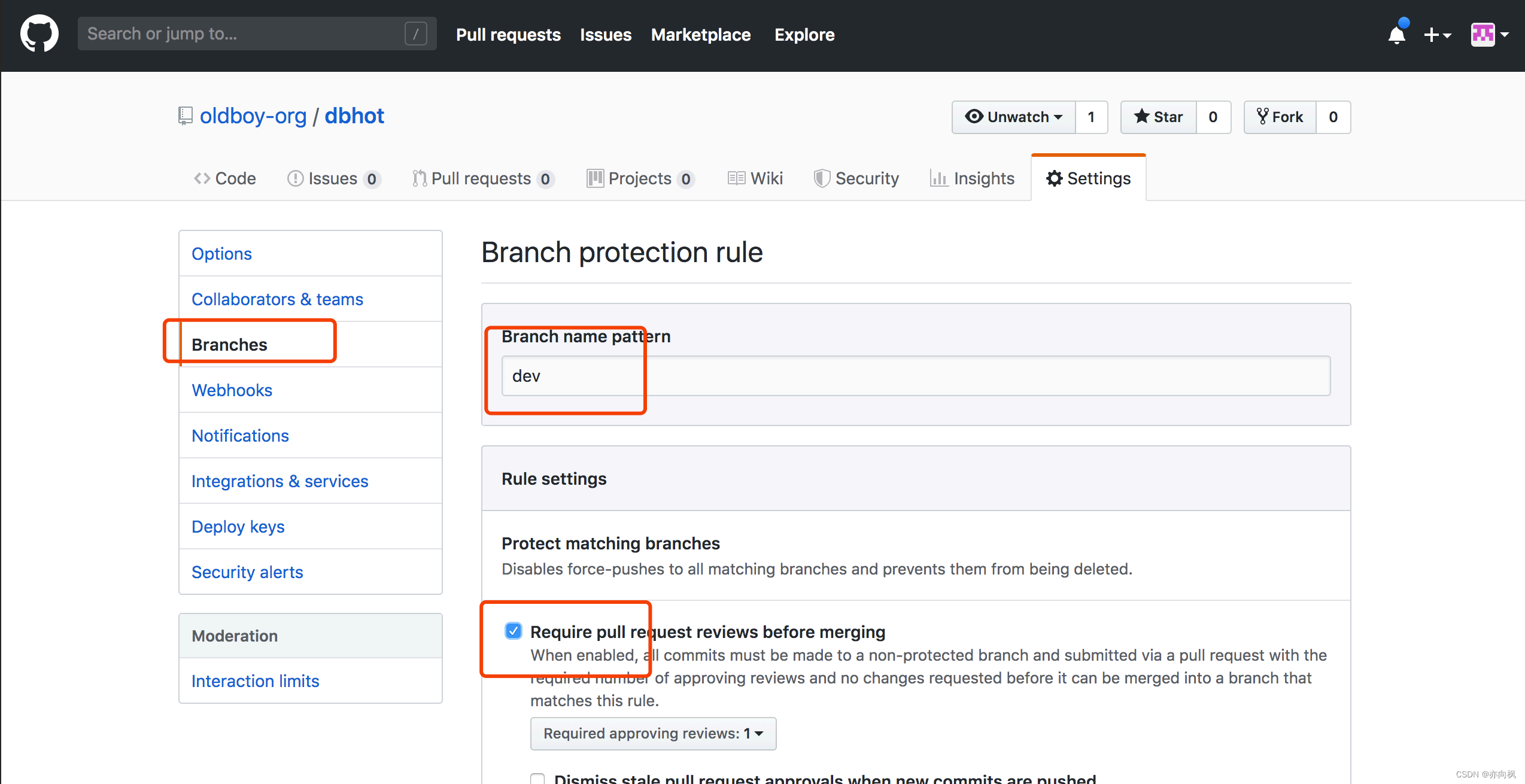
Task: Click the Settings gear icon
Action: pyautogui.click(x=1055, y=178)
